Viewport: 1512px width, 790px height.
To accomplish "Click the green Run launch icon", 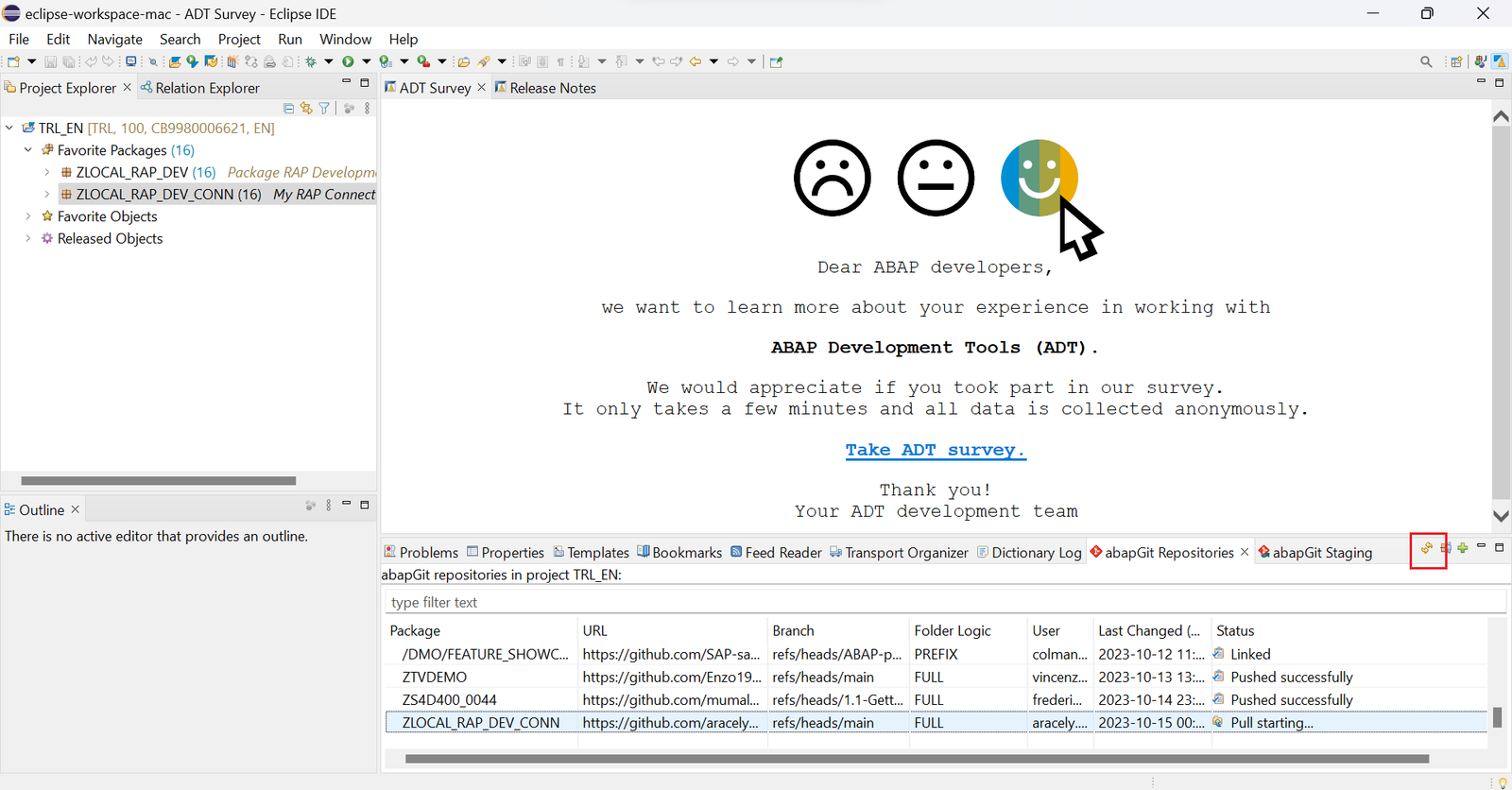I will 348,61.
